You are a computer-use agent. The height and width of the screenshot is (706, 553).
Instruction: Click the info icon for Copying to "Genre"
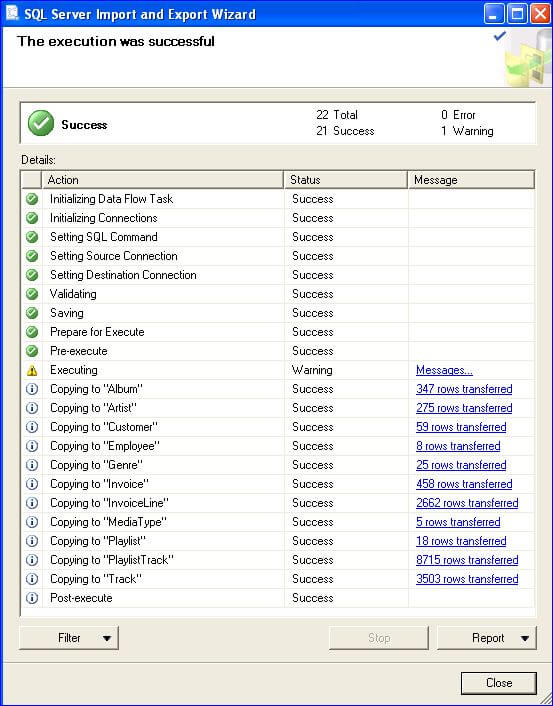click(x=32, y=465)
